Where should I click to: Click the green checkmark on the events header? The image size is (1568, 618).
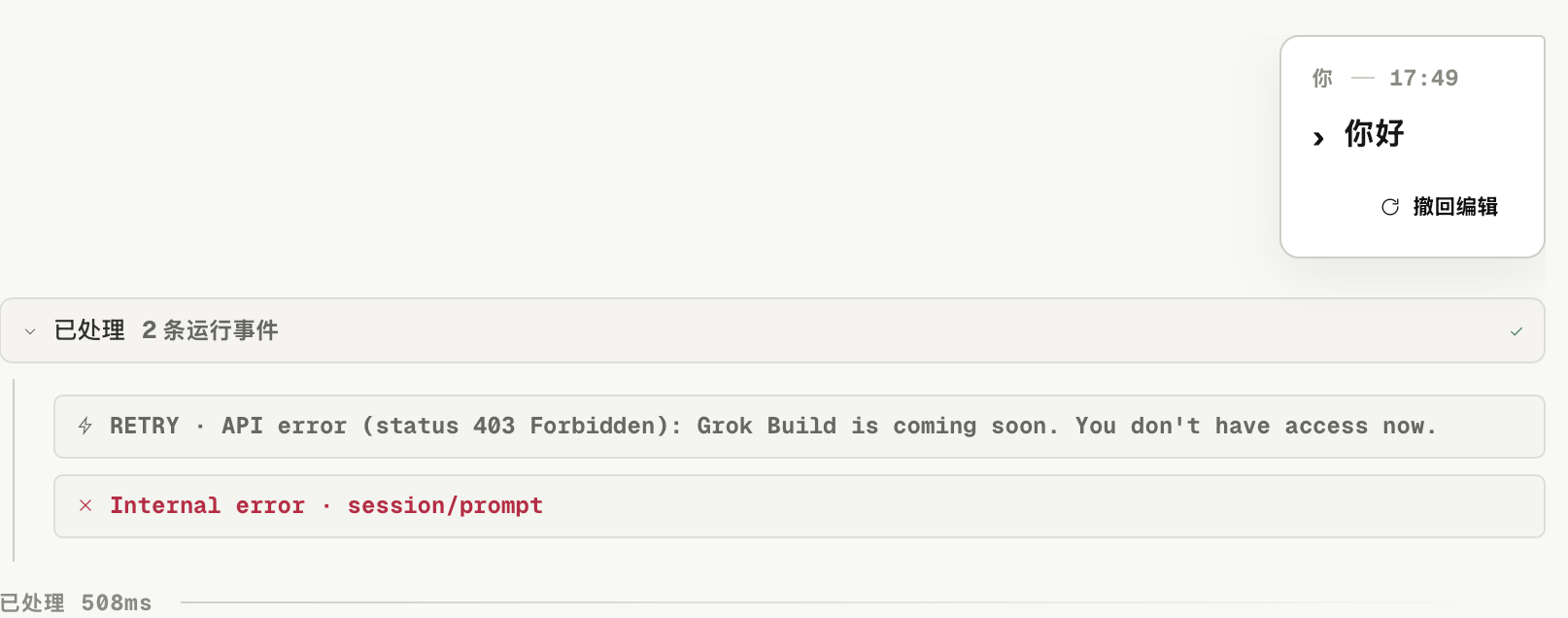point(1517,331)
